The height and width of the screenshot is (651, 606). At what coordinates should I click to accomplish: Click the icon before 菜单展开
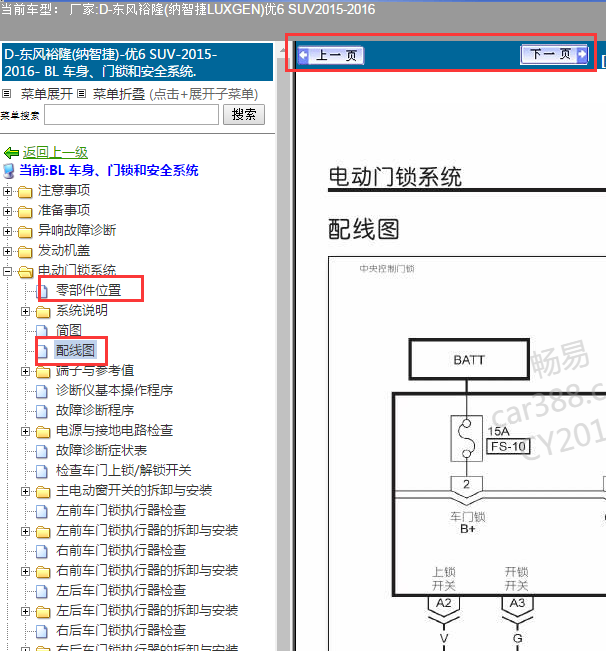6,94
